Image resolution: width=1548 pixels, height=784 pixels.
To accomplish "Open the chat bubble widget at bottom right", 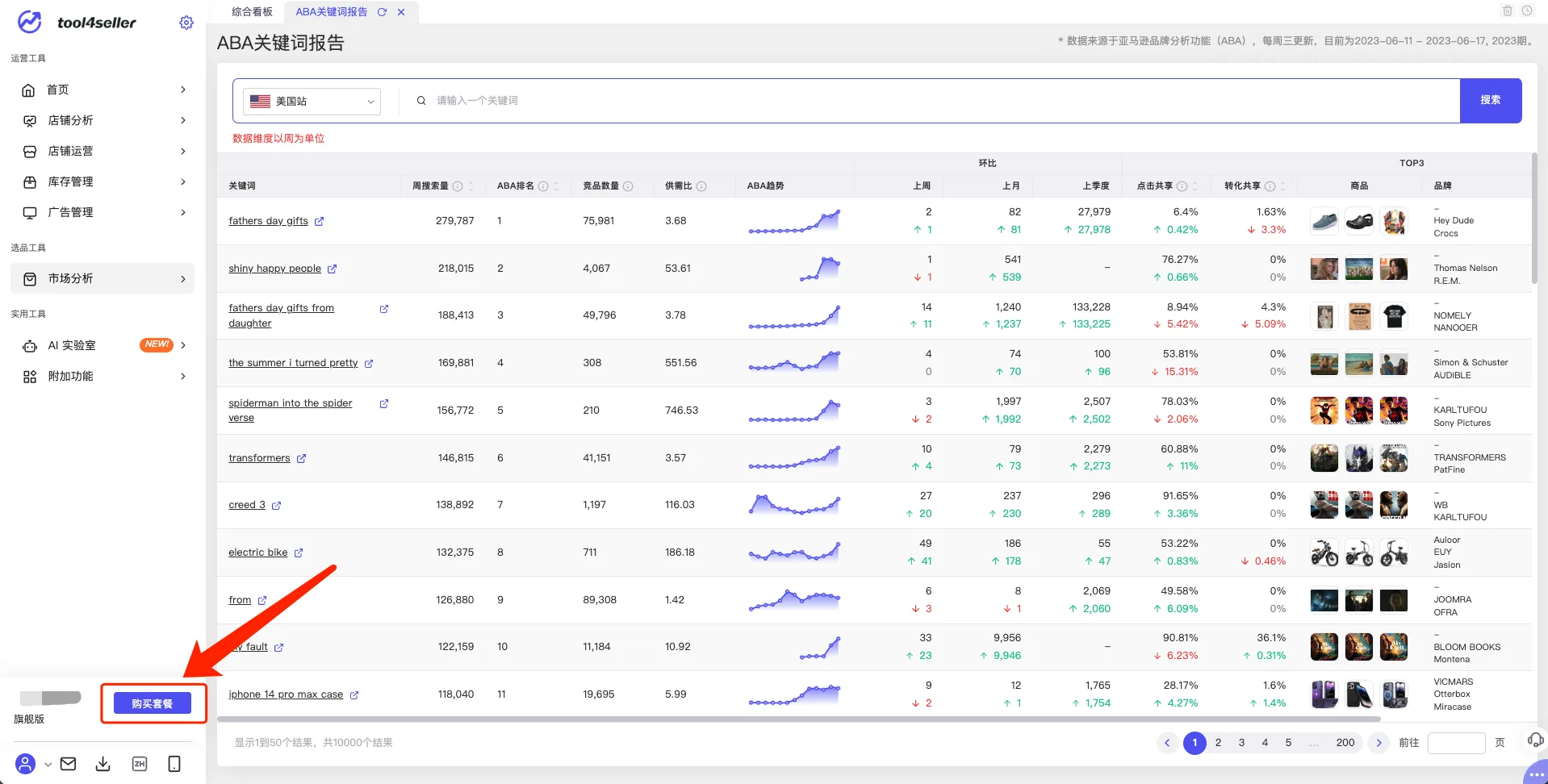I will point(1536,774).
